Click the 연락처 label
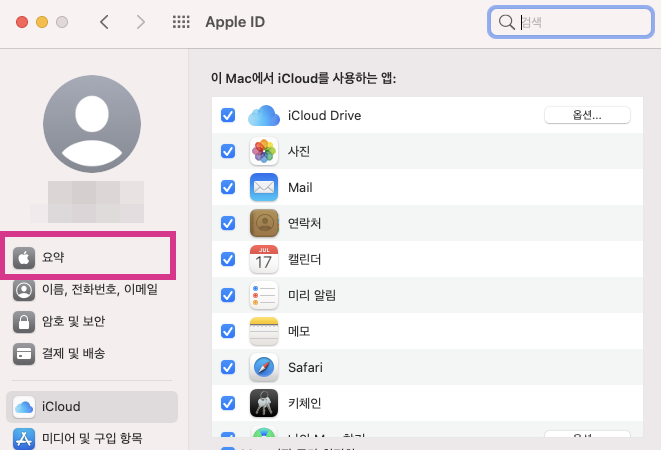 (x=304, y=223)
